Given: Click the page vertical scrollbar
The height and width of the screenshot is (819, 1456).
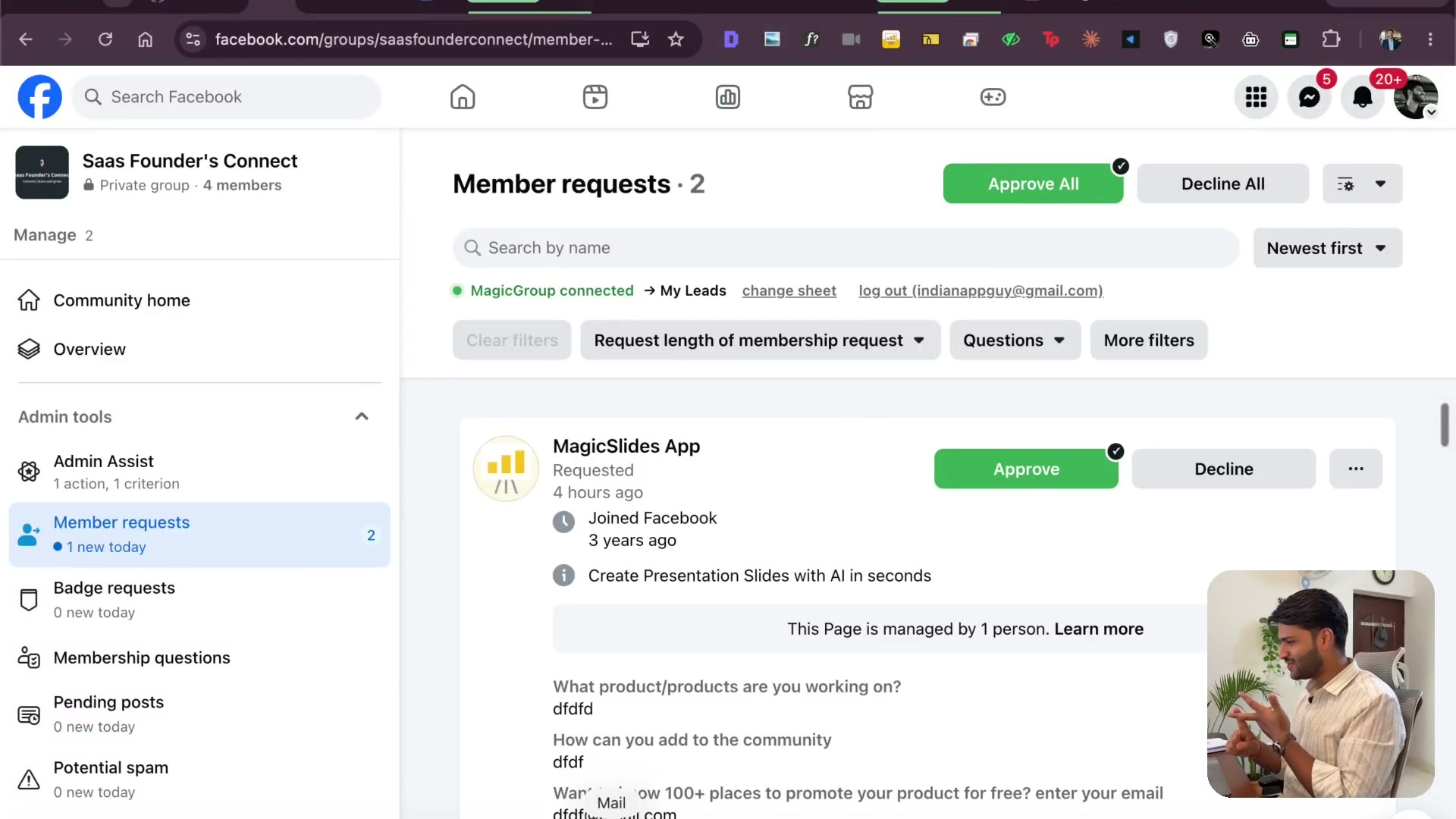Looking at the screenshot, I should click(x=1445, y=425).
